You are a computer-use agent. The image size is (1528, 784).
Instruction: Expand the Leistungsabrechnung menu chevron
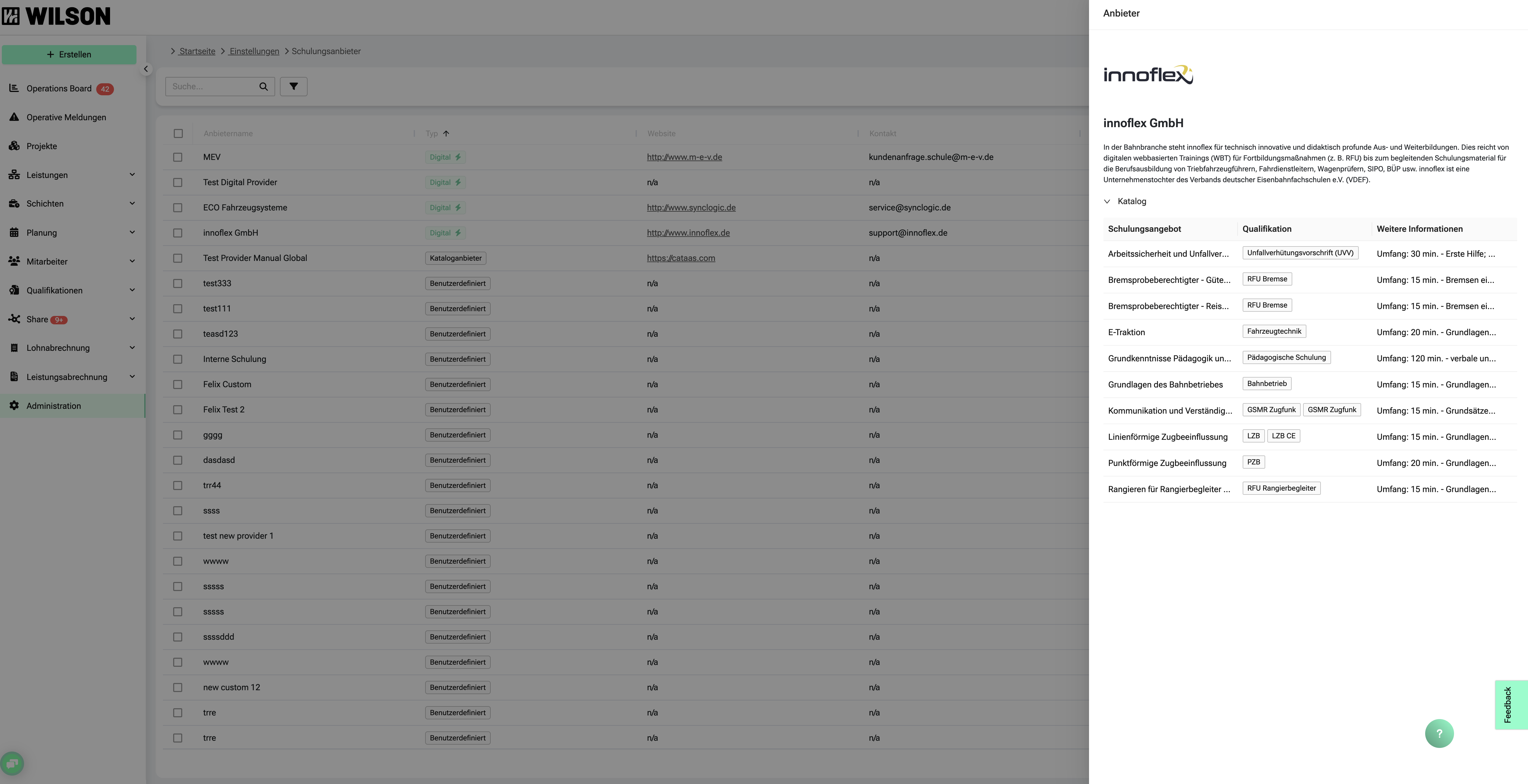click(132, 377)
